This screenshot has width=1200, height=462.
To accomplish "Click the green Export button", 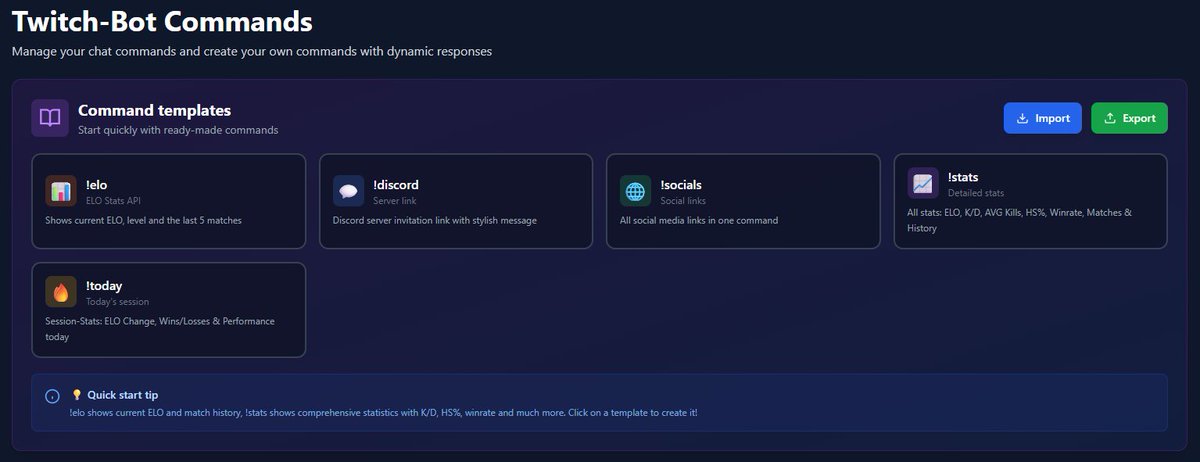I will point(1129,118).
